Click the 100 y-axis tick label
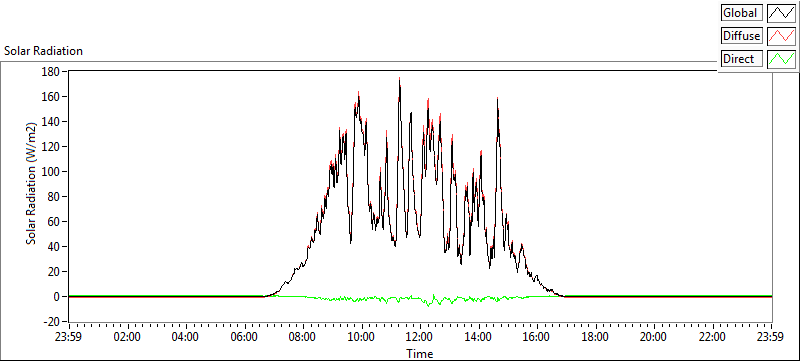 (52, 171)
